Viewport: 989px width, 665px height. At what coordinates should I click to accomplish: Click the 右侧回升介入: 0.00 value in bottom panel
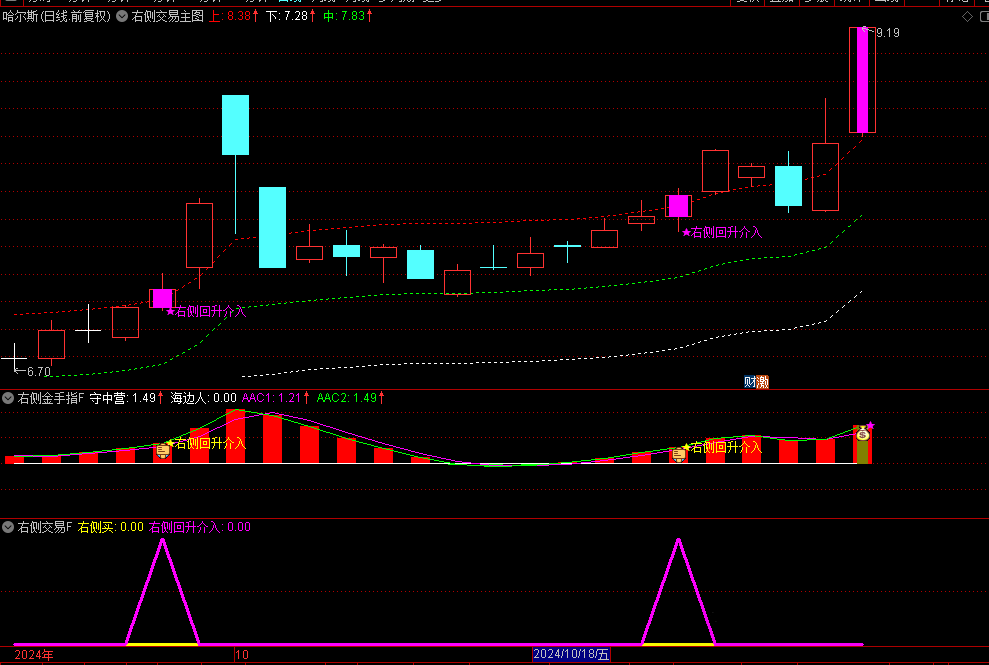point(200,527)
